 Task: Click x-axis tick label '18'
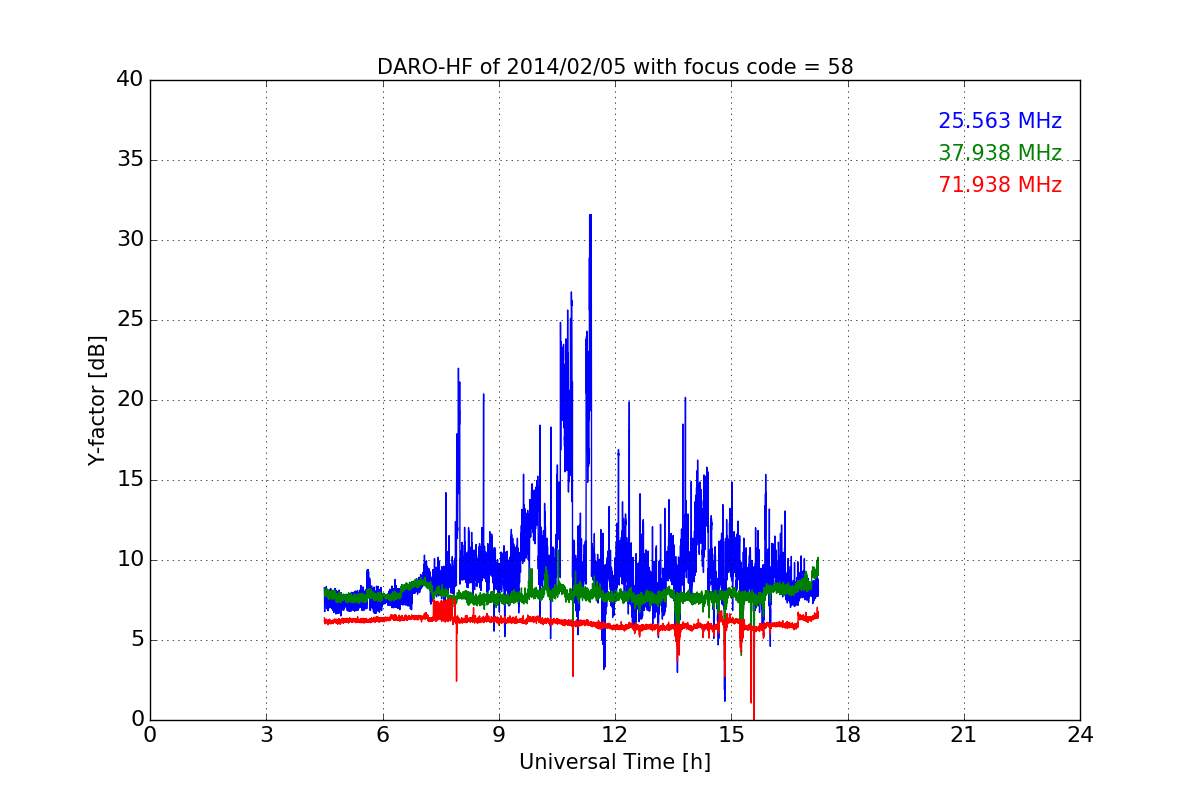[x=848, y=734]
